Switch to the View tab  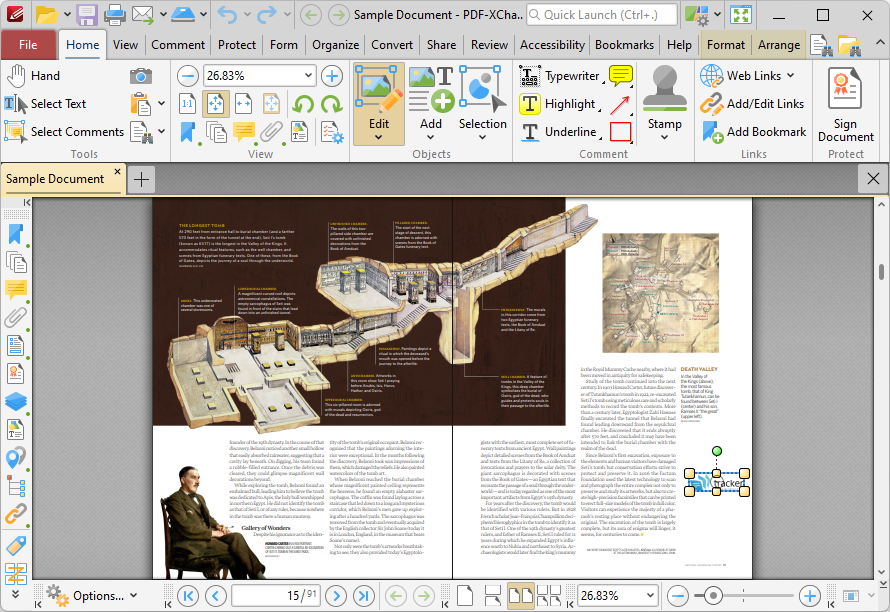point(125,45)
